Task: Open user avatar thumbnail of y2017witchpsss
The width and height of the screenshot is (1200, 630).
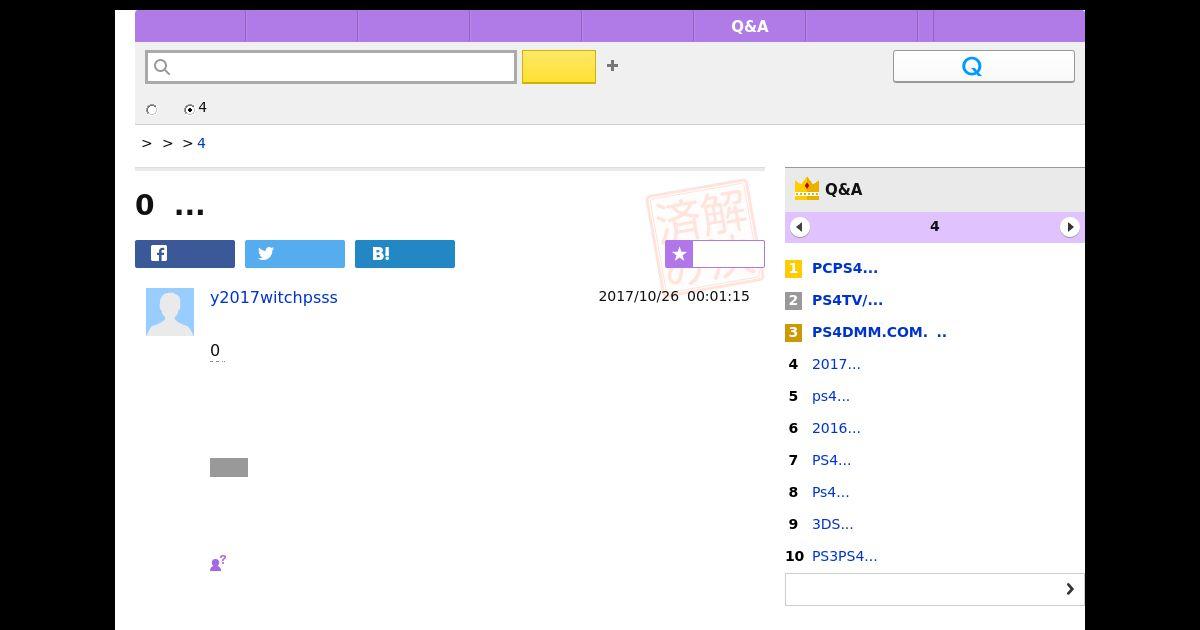Action: (170, 312)
